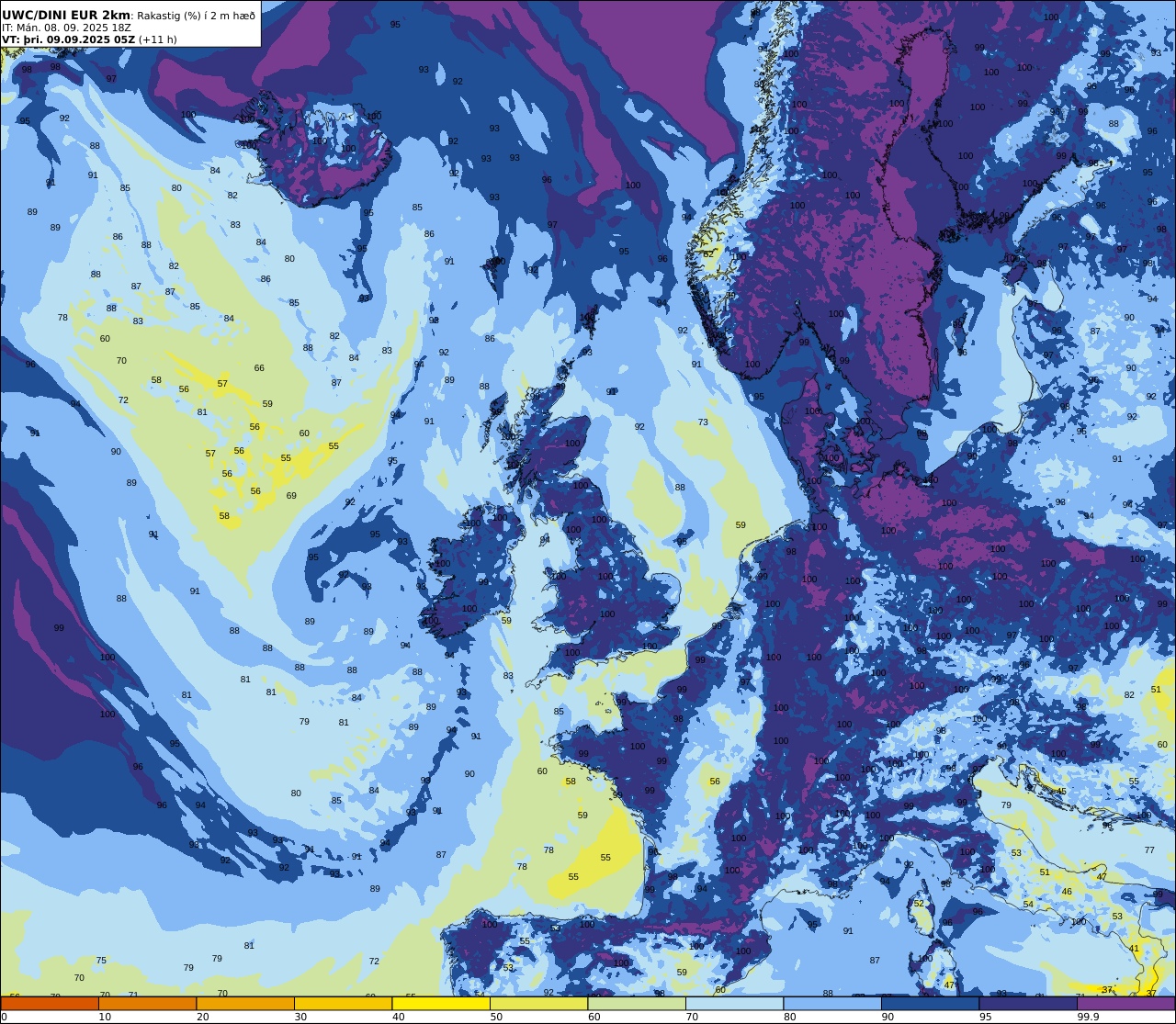Click the humidity value '69' on the map
Viewport: 1176px width, 1024px height.
click(x=291, y=496)
